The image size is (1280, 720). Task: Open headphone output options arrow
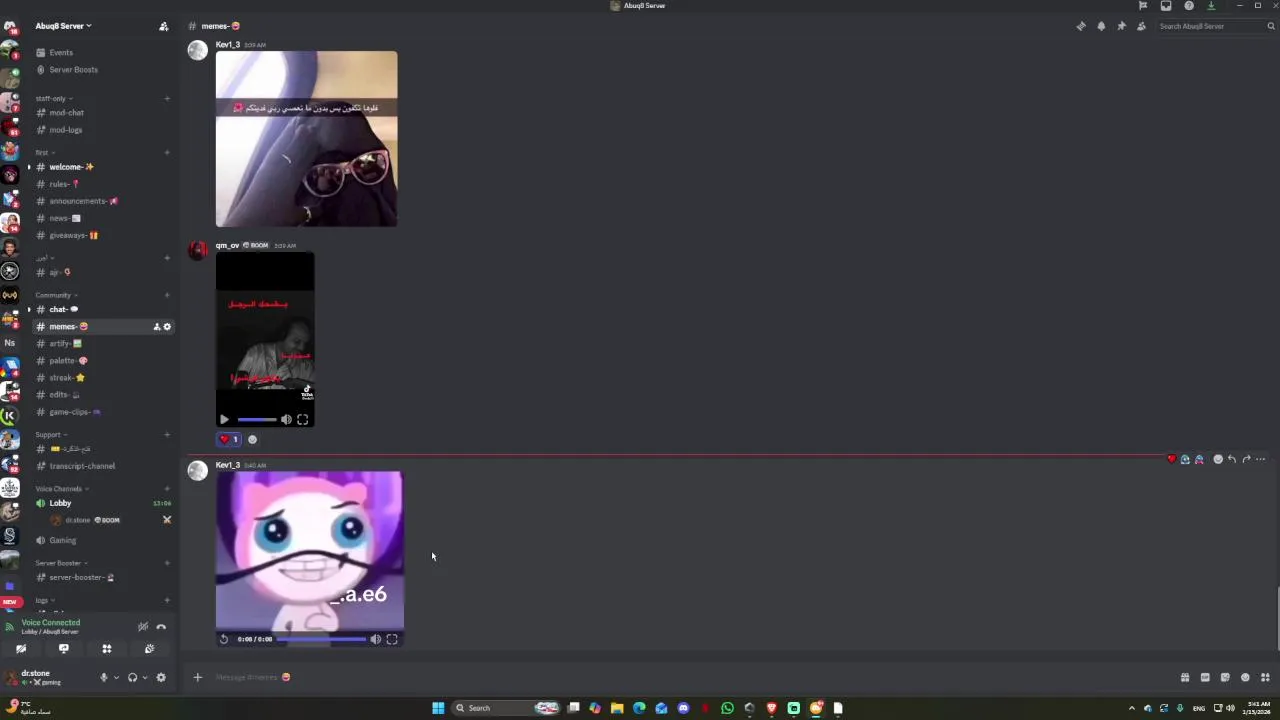point(145,677)
